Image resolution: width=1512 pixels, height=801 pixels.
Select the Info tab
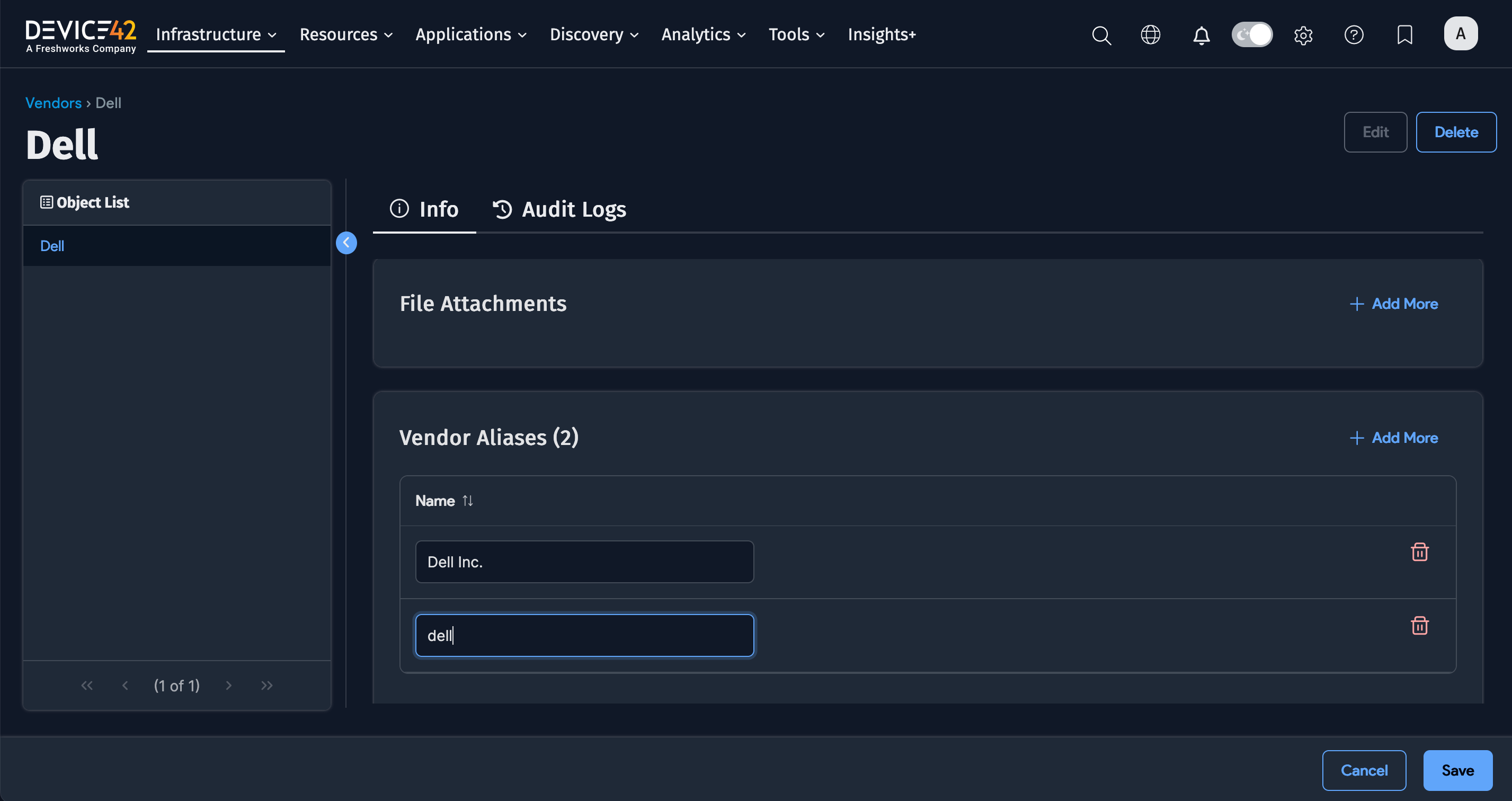point(424,209)
